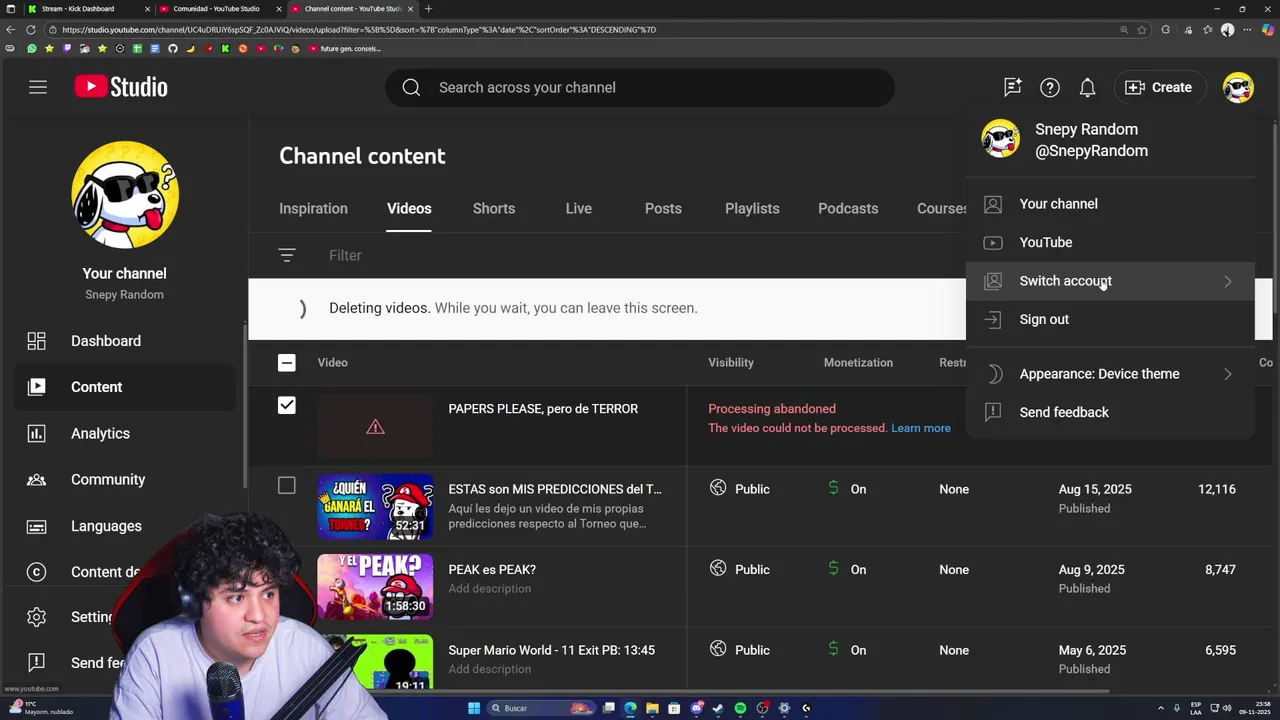Click in the Search across your channel field

click(640, 87)
